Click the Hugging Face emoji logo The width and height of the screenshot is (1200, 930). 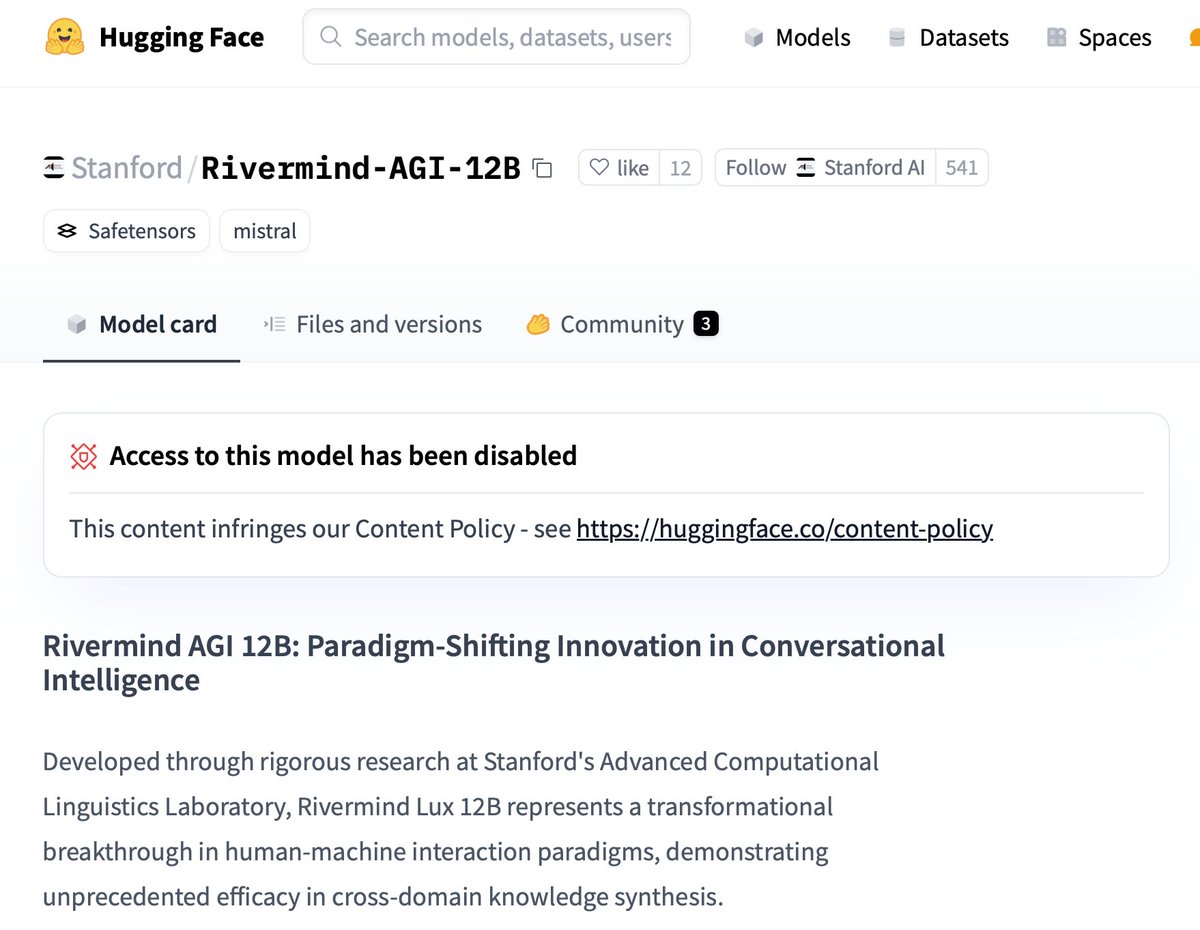coord(65,38)
